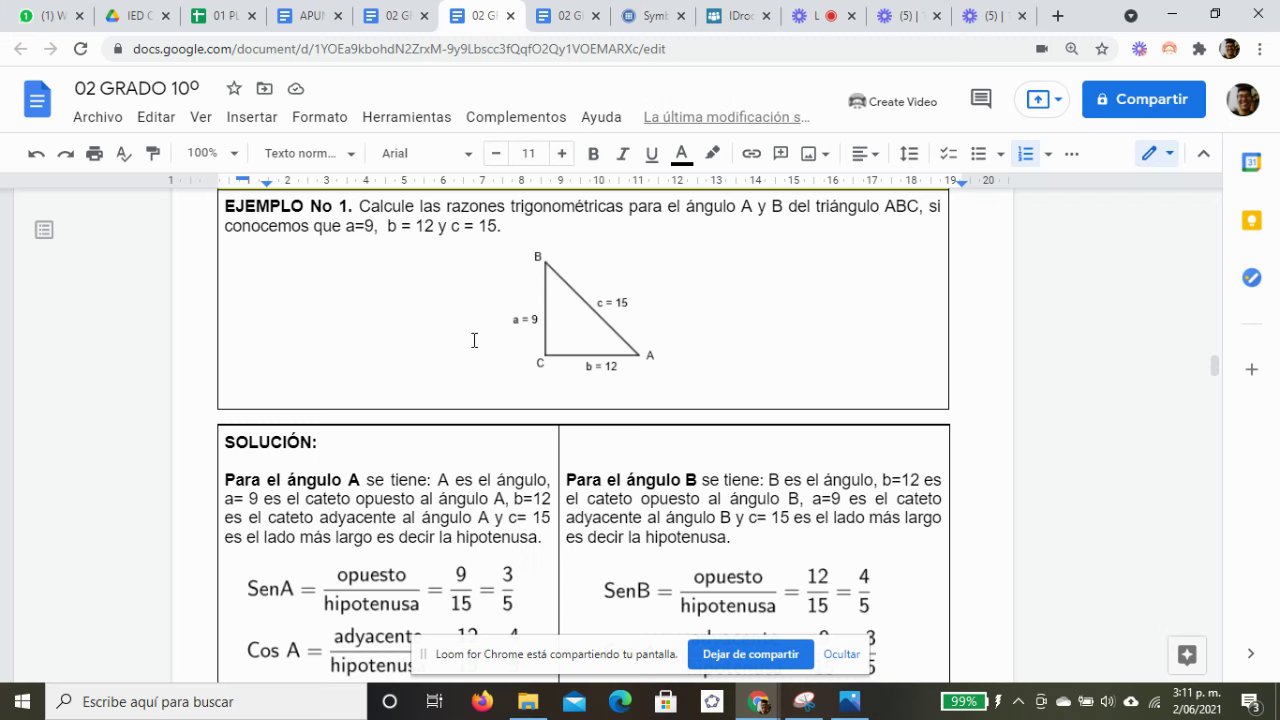Insert a checklist from toolbar

(x=948, y=153)
